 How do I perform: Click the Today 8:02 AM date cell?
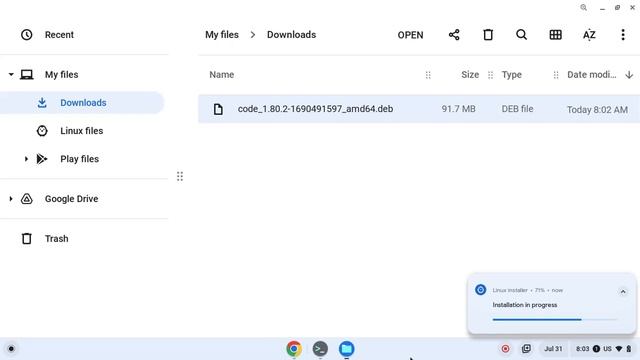click(x=597, y=109)
